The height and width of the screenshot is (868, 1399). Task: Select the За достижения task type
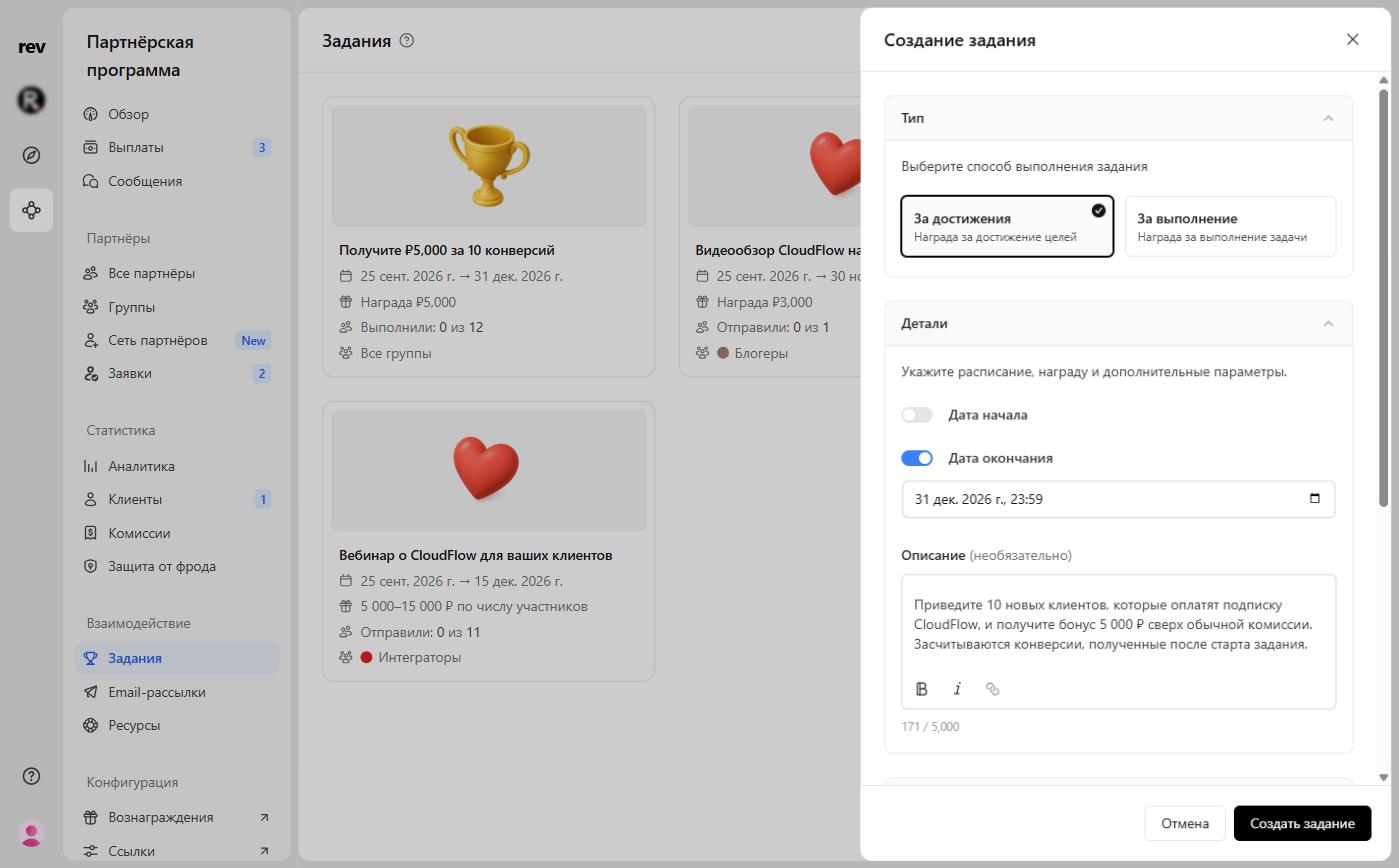(x=1007, y=227)
